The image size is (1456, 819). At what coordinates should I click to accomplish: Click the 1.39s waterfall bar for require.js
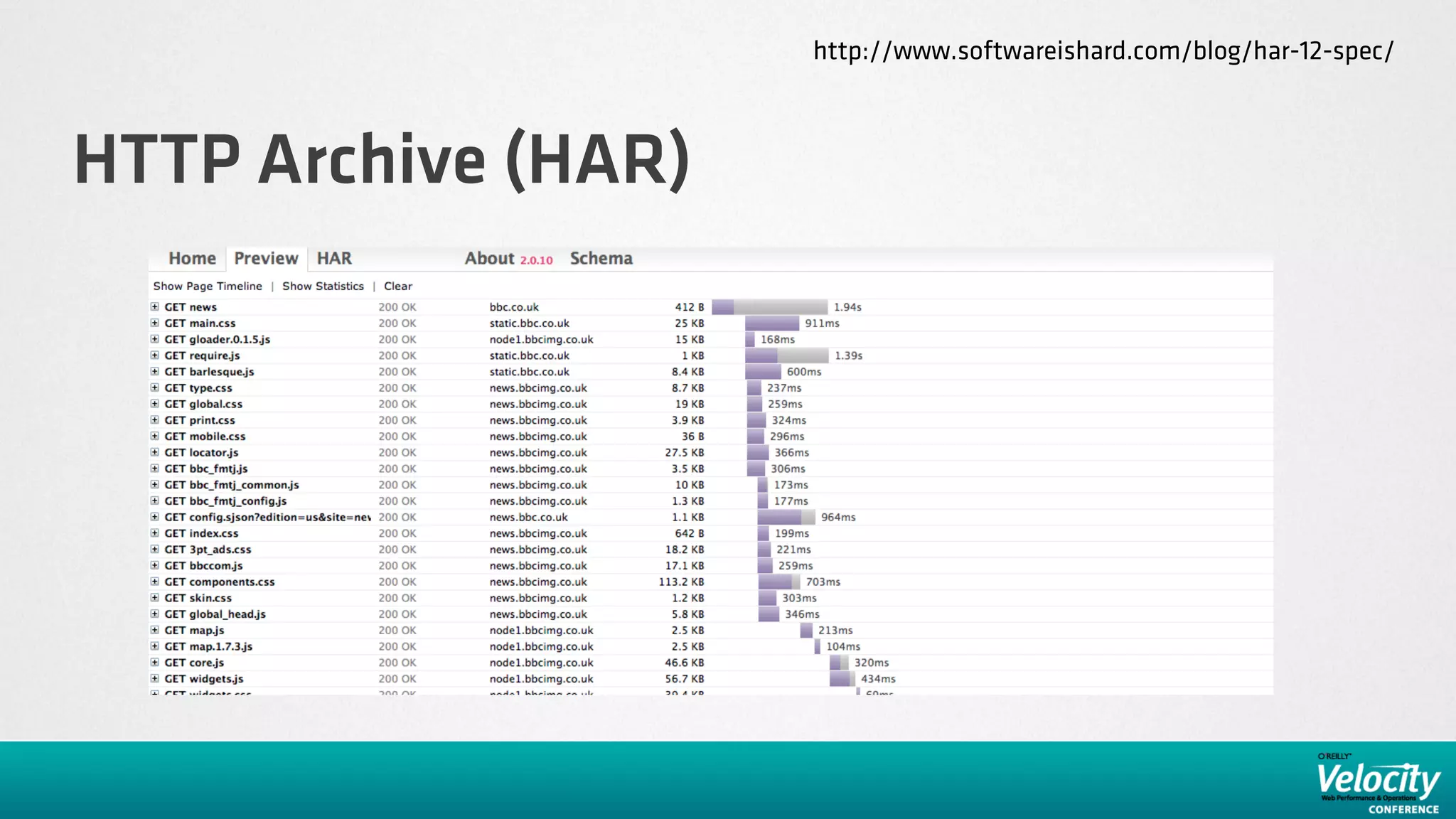(786, 355)
